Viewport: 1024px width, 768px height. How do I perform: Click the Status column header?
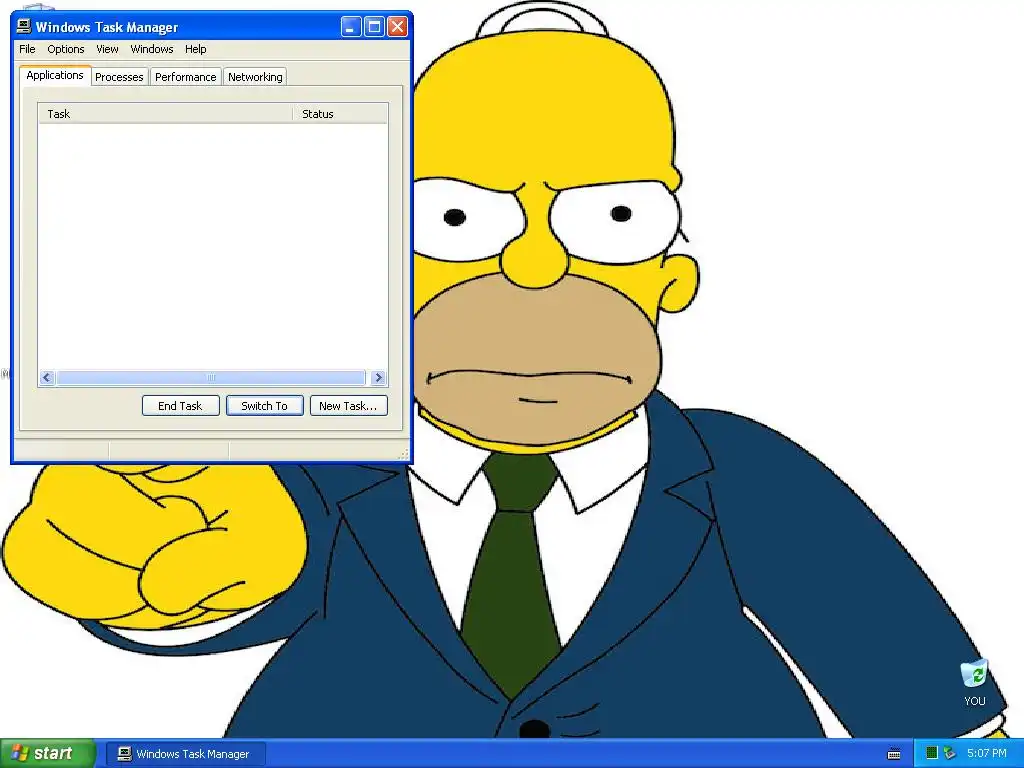(340, 114)
